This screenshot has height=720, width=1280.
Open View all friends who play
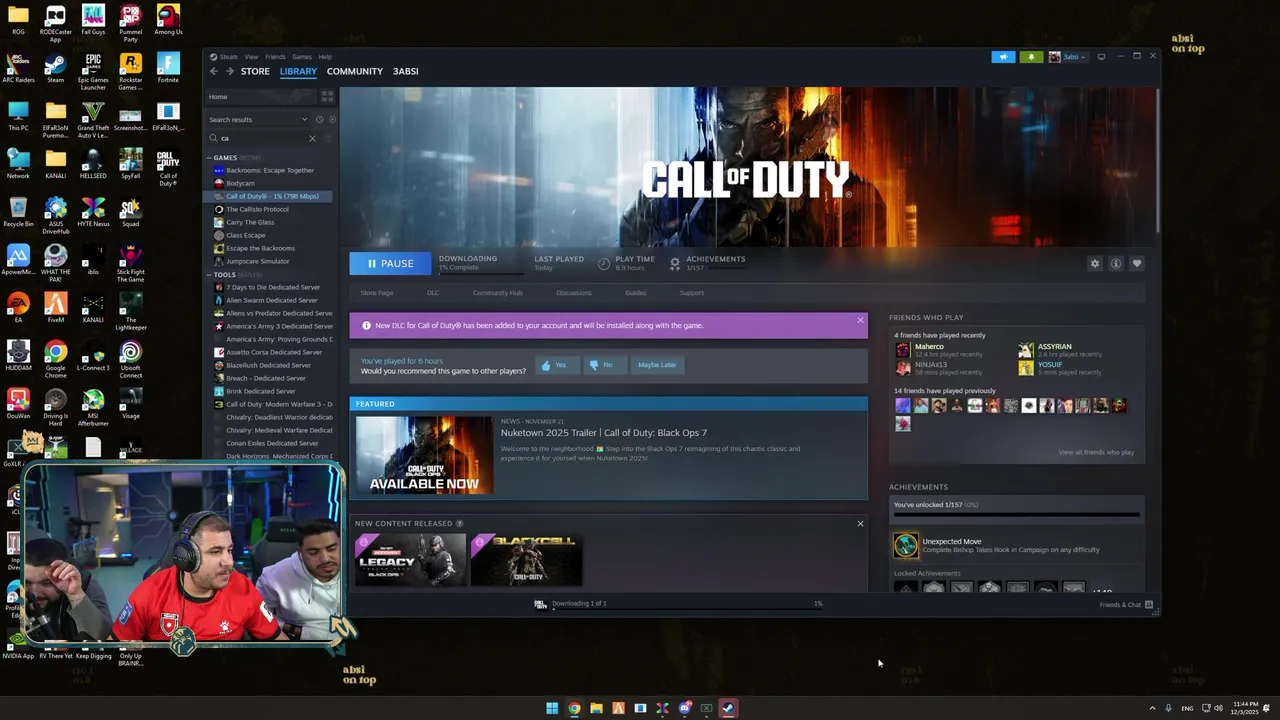[x=1096, y=452]
